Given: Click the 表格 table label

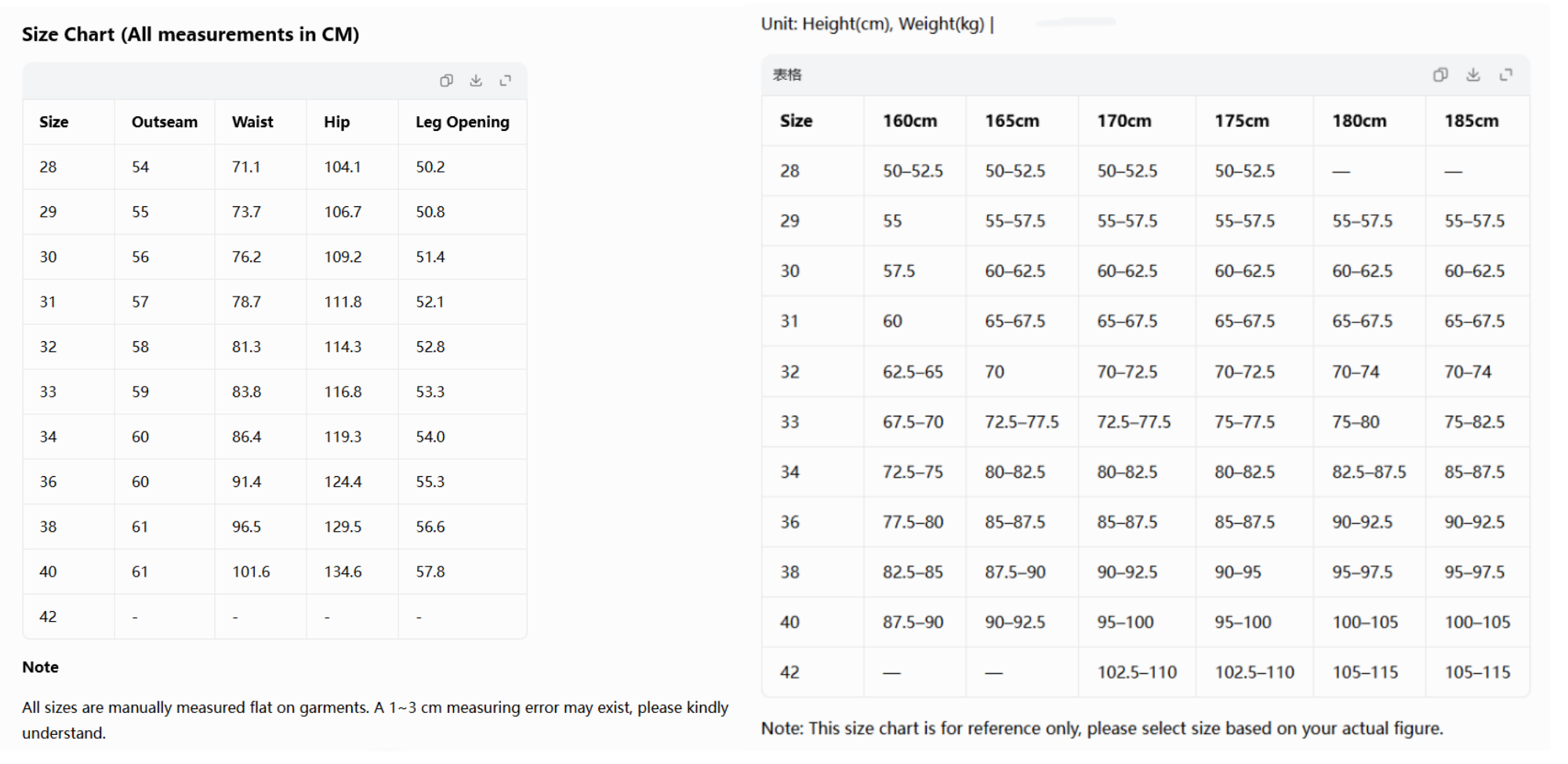Looking at the screenshot, I should coord(787,75).
